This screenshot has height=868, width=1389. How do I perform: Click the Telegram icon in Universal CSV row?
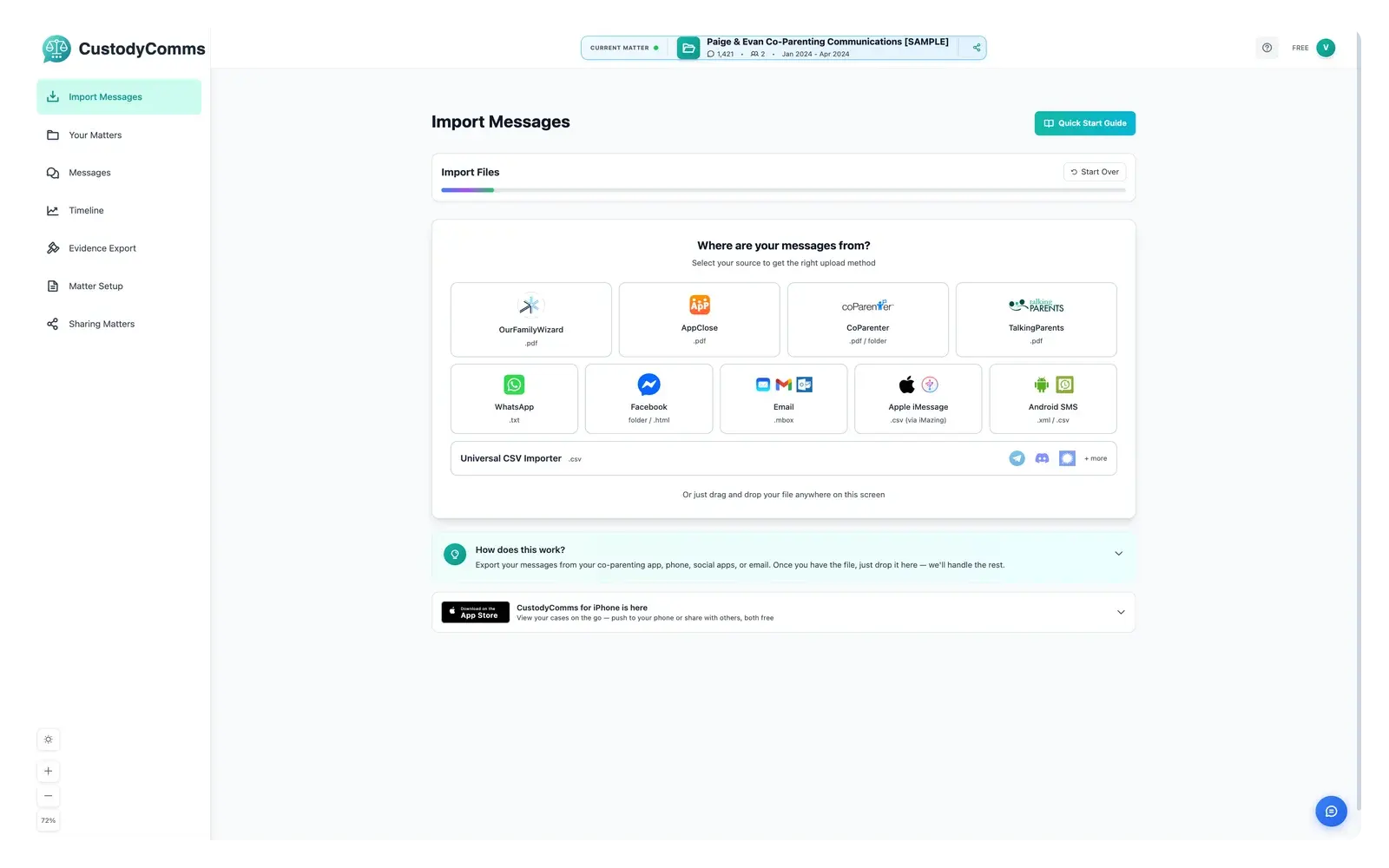(1017, 458)
